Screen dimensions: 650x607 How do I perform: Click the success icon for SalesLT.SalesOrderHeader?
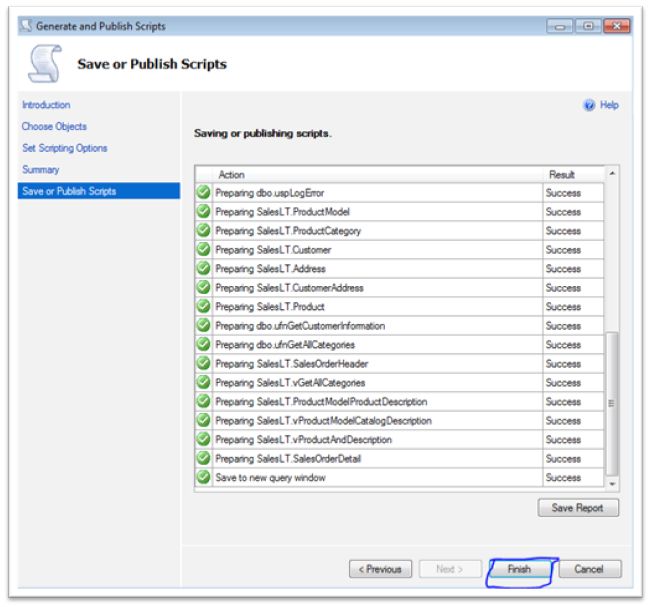coord(204,364)
